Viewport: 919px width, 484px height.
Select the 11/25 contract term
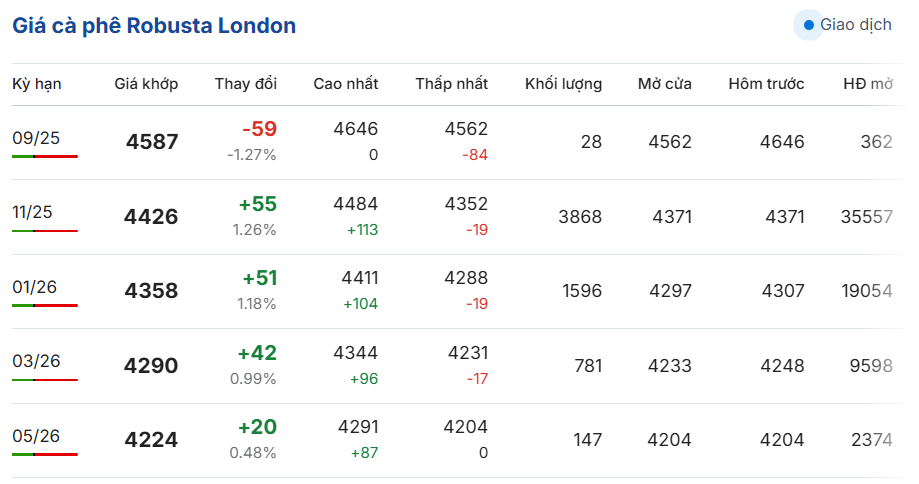point(32,212)
